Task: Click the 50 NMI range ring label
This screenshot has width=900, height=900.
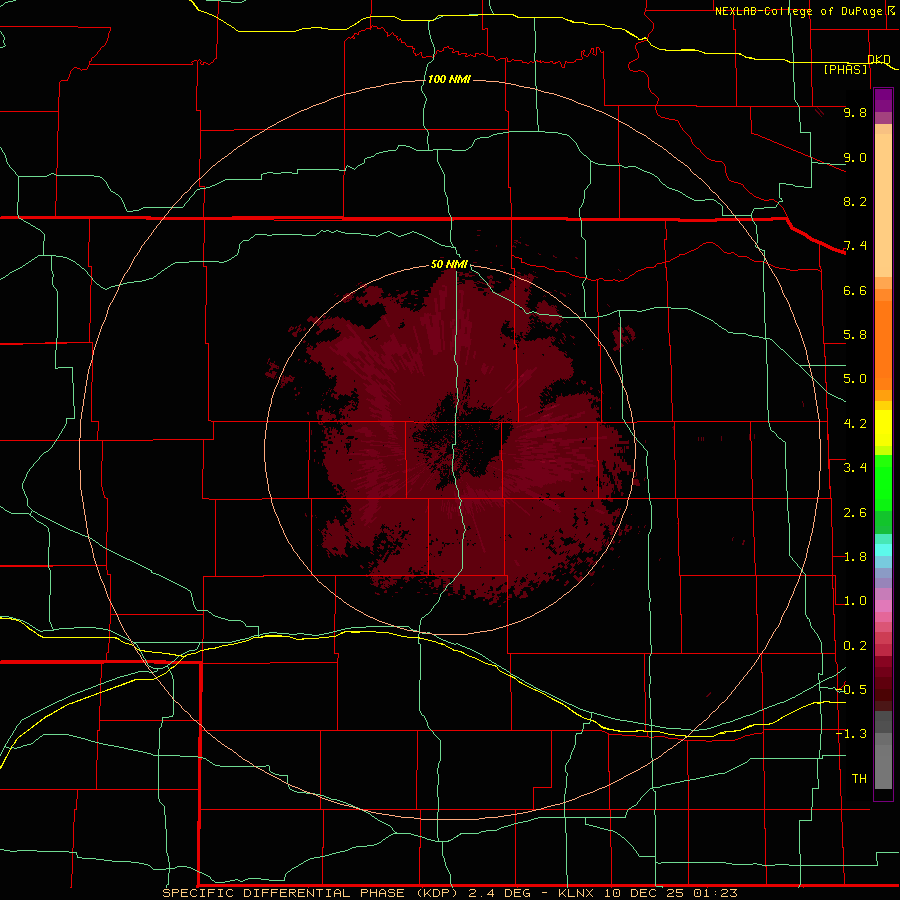Action: [449, 264]
